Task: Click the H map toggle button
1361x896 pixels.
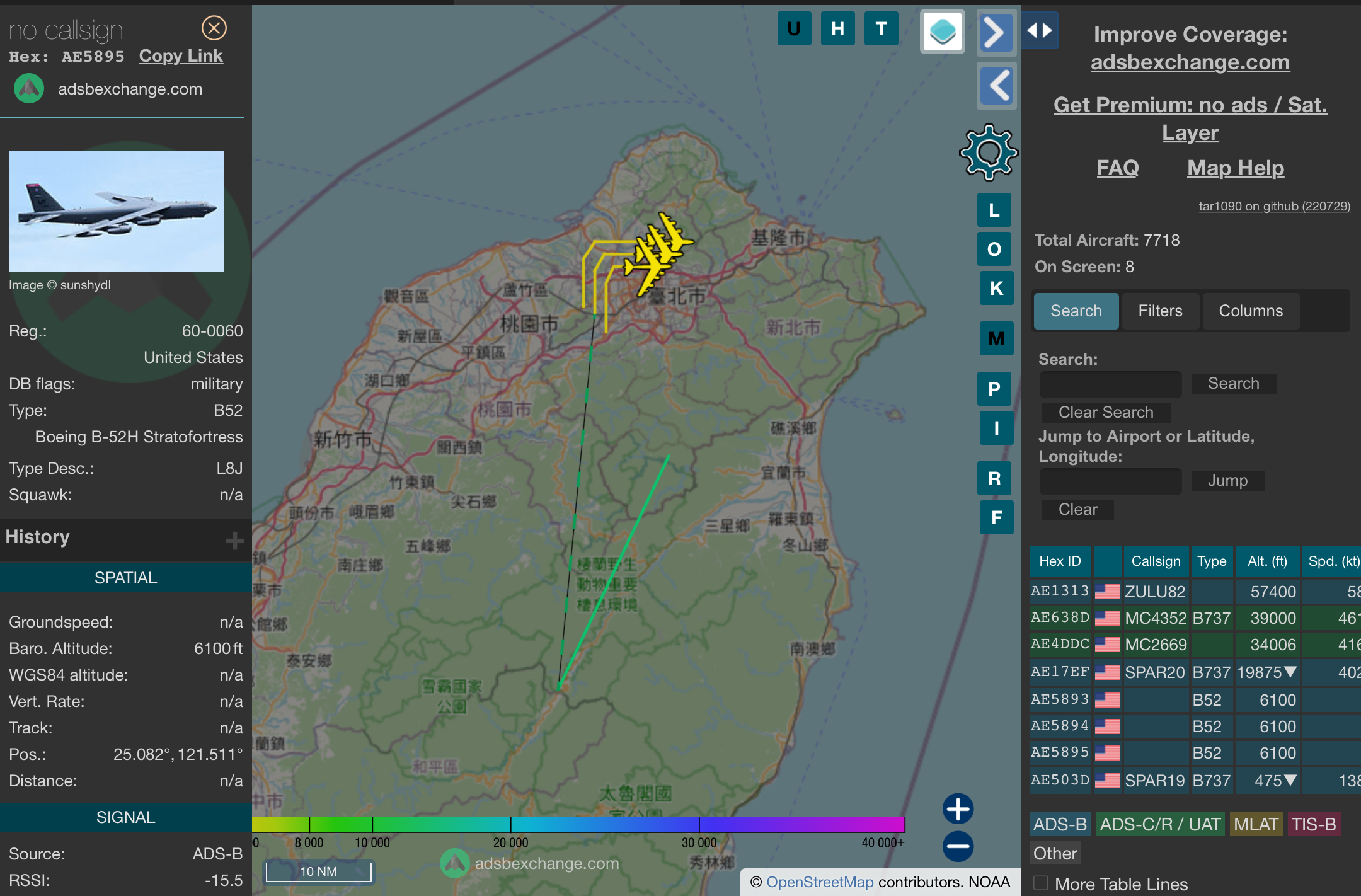Action: point(837,28)
